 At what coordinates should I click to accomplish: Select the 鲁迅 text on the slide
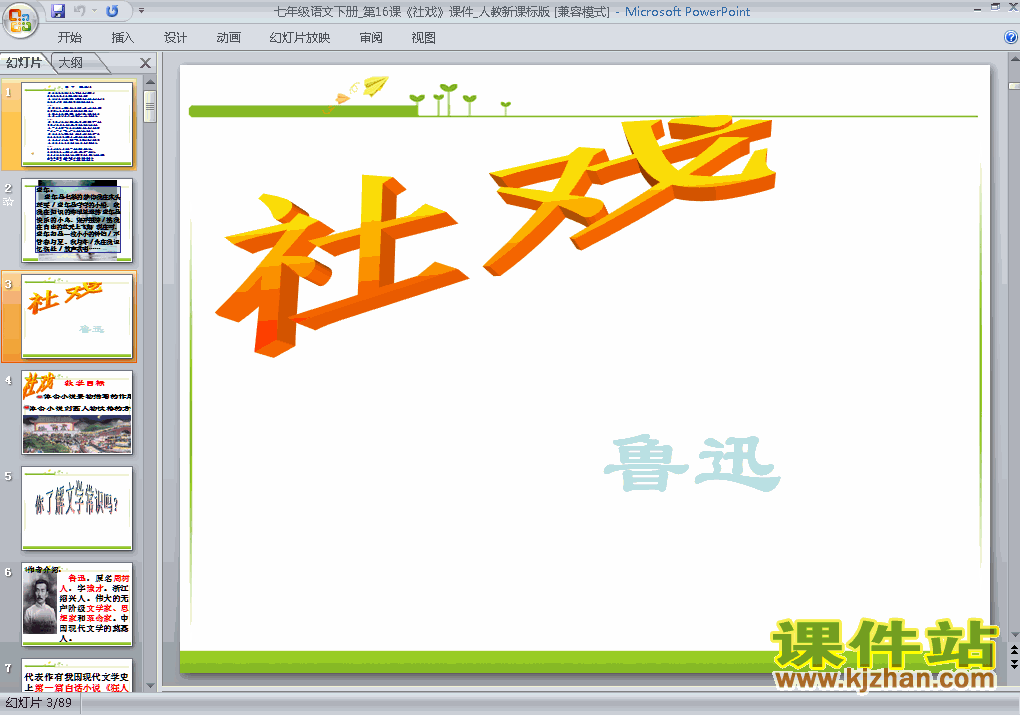(x=692, y=464)
